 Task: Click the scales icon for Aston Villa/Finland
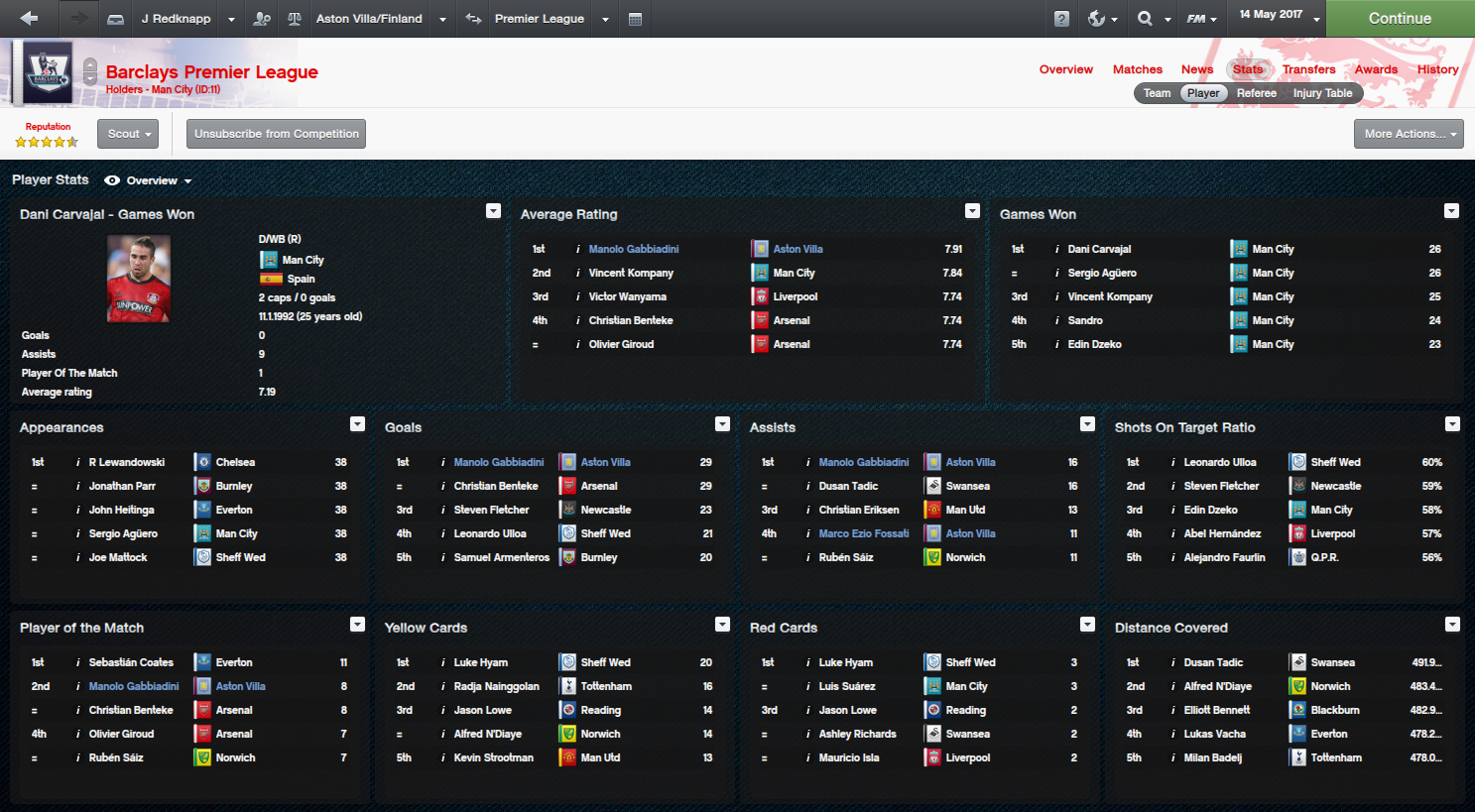click(x=295, y=19)
